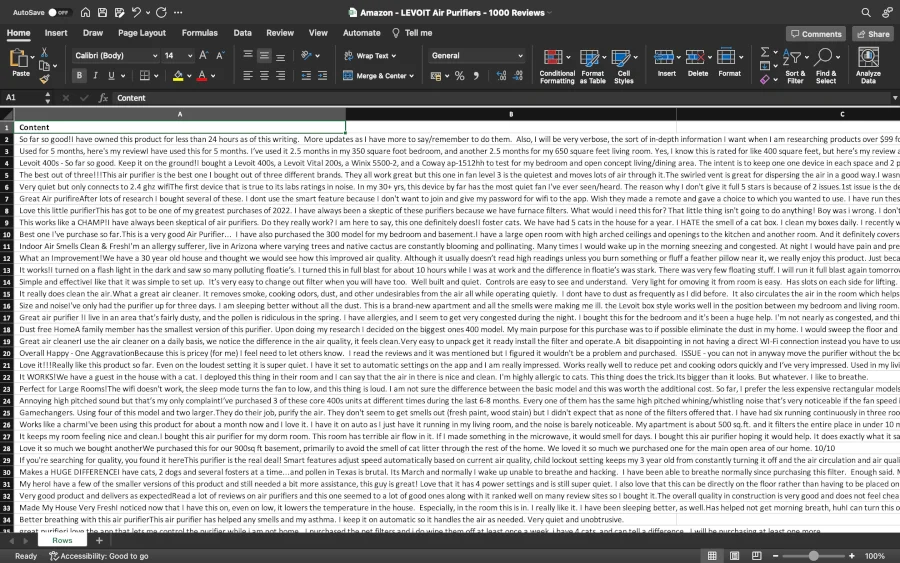Screen dimensions: 900x563
Task: Toggle the AutoSave switch
Action: point(58,12)
